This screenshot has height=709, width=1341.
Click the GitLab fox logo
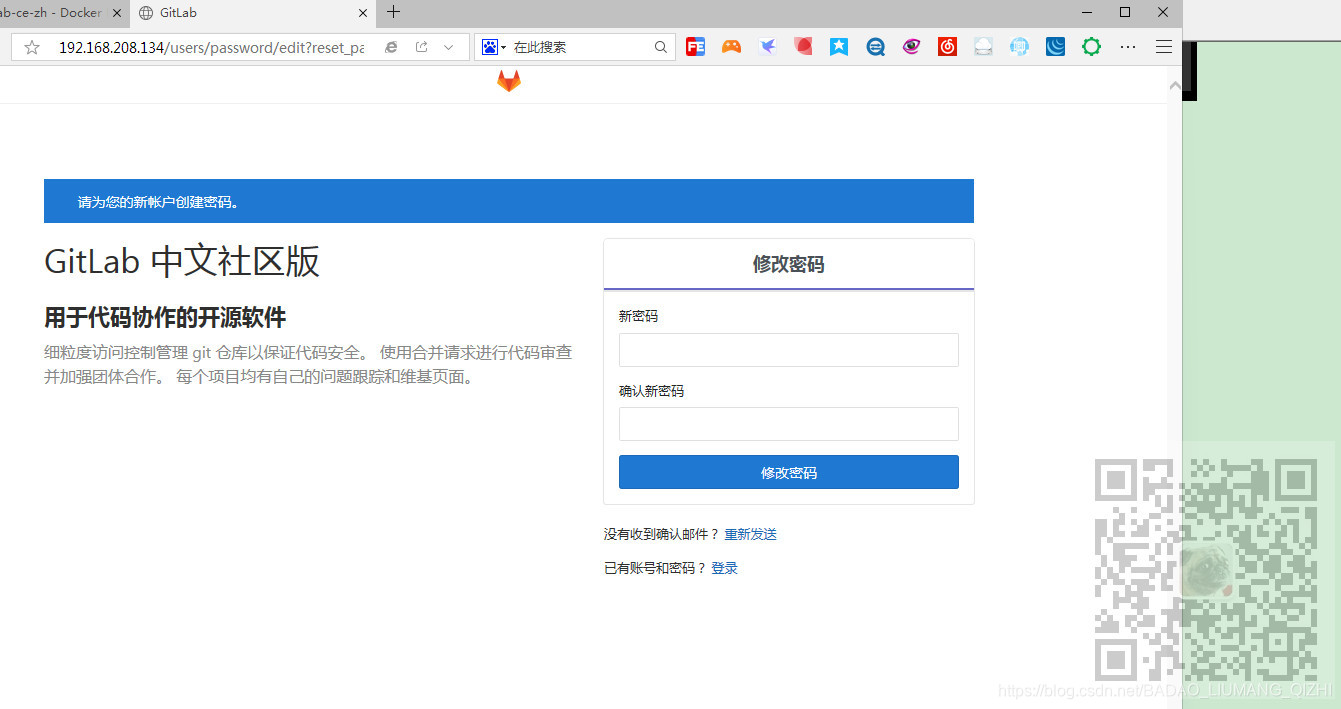pos(509,82)
